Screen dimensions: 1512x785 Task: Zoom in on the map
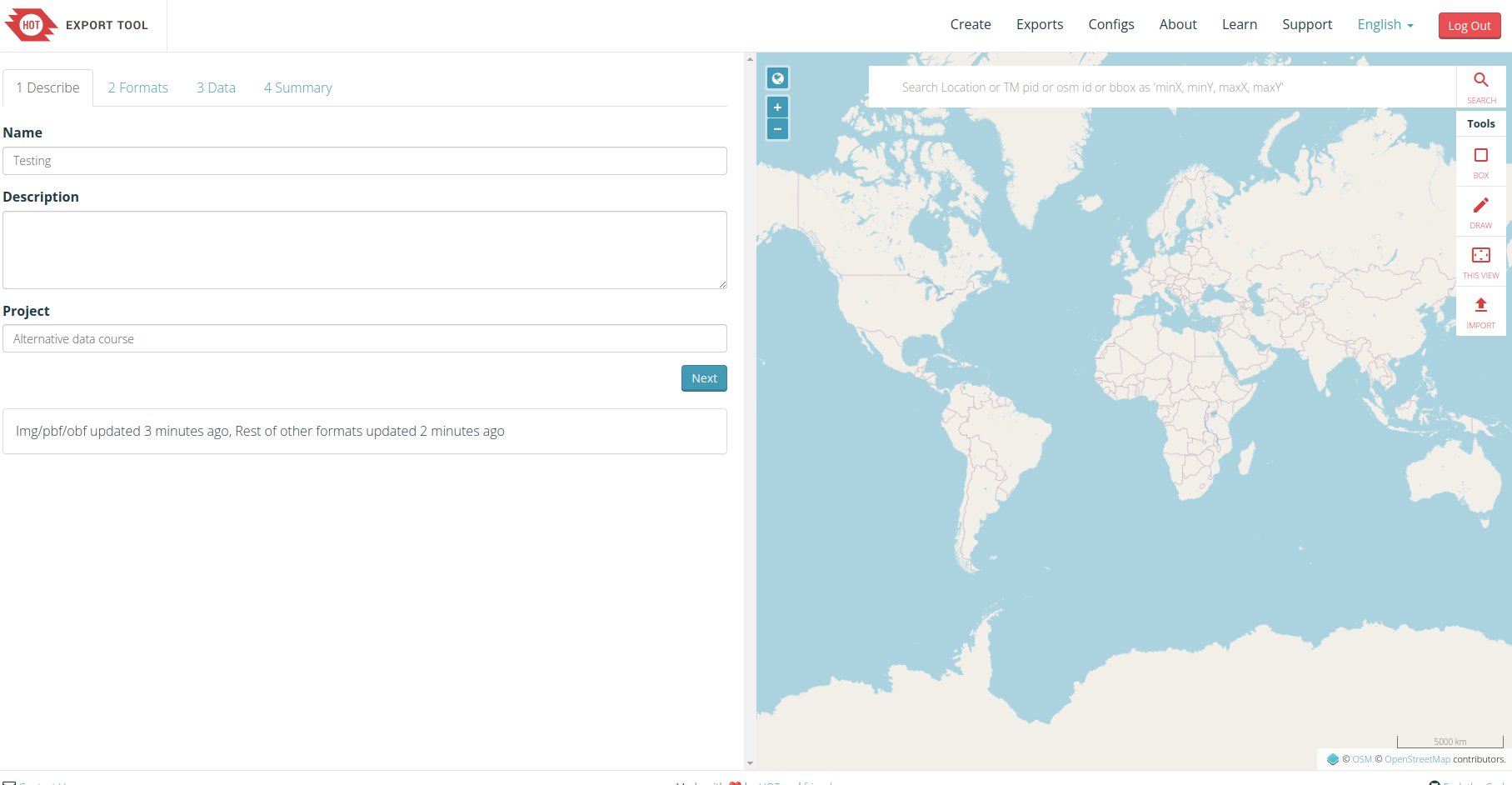point(777,107)
